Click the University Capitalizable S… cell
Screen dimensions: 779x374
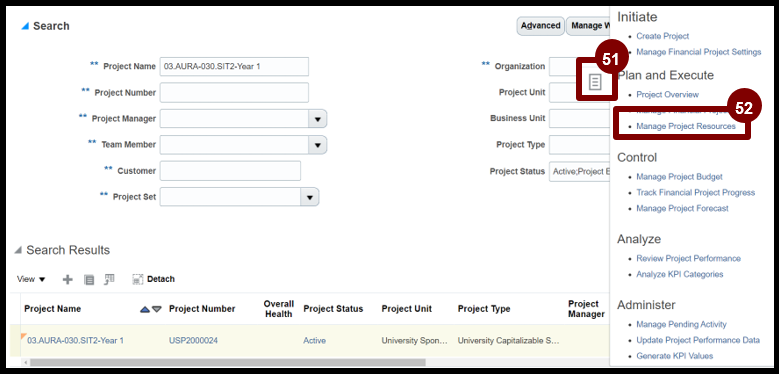[508, 341]
